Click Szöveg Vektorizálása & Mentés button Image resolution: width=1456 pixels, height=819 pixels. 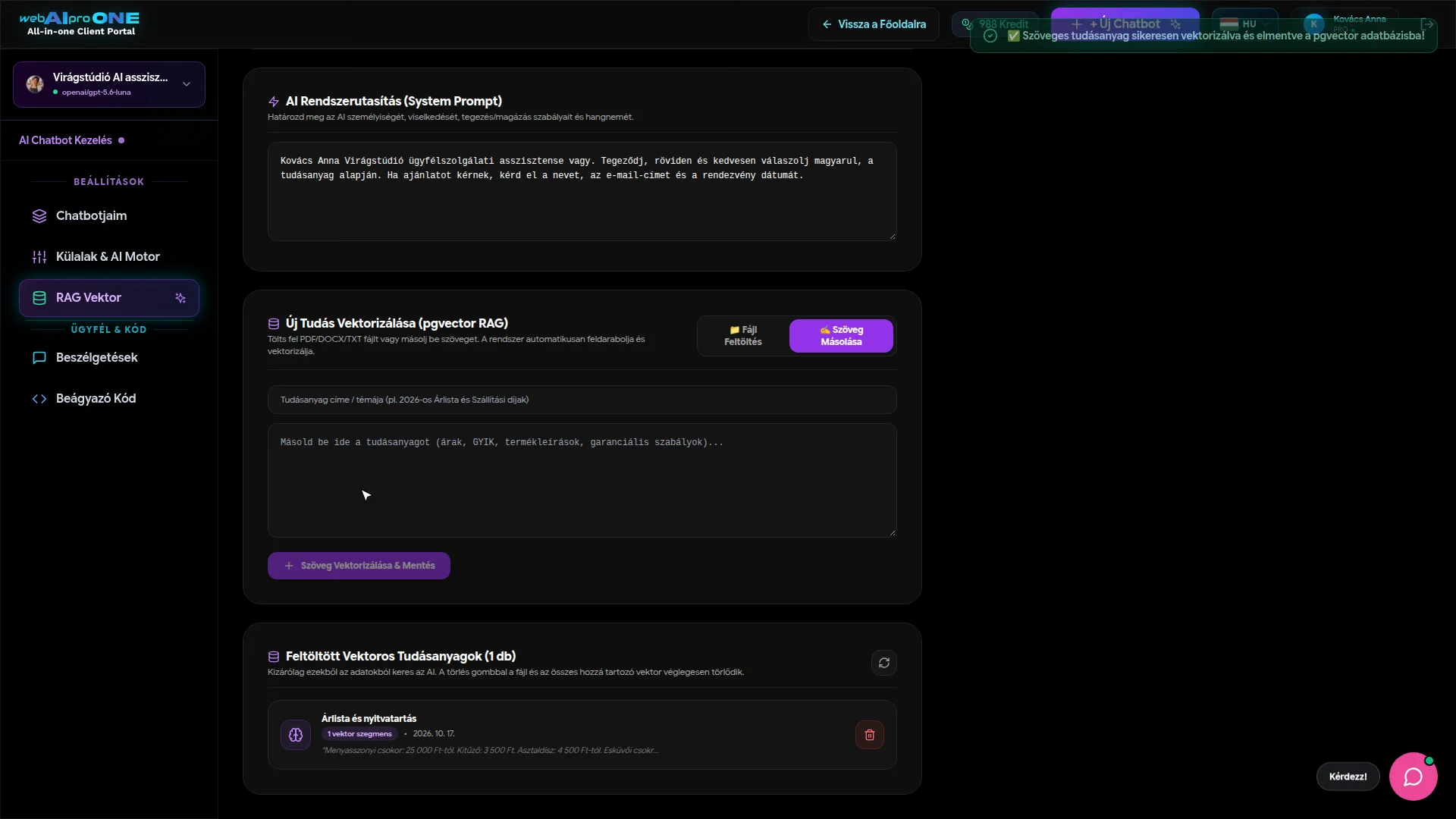359,566
